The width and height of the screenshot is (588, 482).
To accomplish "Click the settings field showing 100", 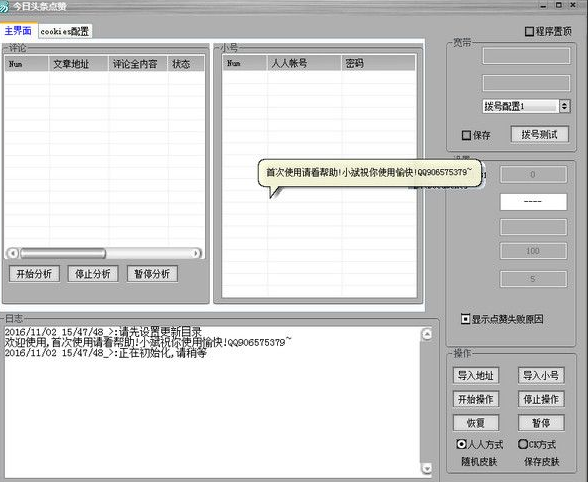I will coord(533,251).
